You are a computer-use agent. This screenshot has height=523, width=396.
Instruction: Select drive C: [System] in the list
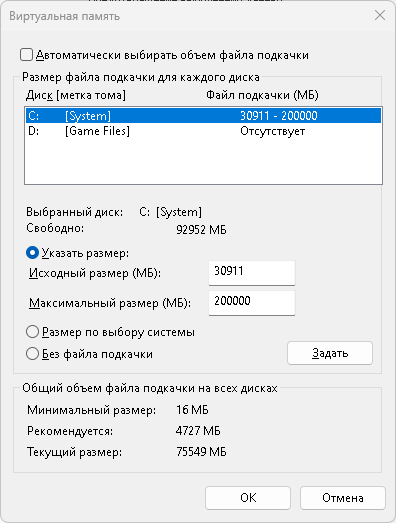[203, 116]
